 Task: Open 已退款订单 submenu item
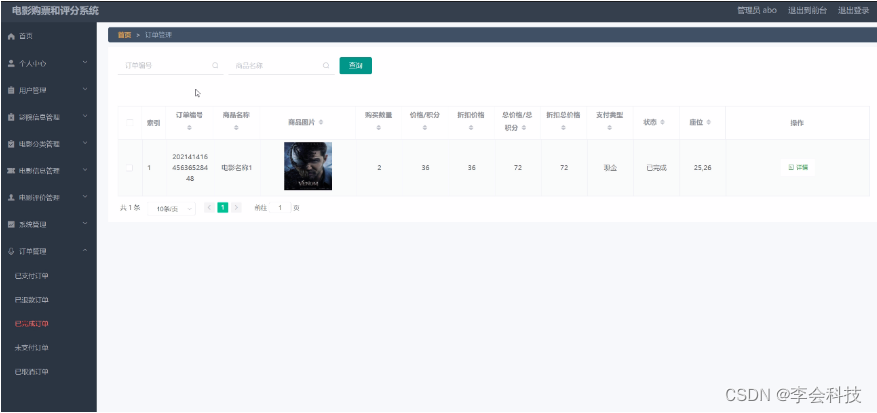31,300
